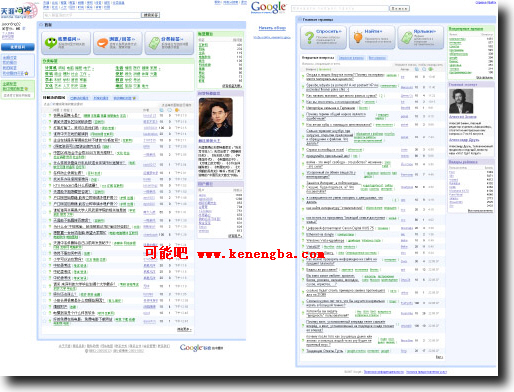The image size is (514, 392).
Task: Switch to the second tab above the left question list
Action: (x=79, y=98)
